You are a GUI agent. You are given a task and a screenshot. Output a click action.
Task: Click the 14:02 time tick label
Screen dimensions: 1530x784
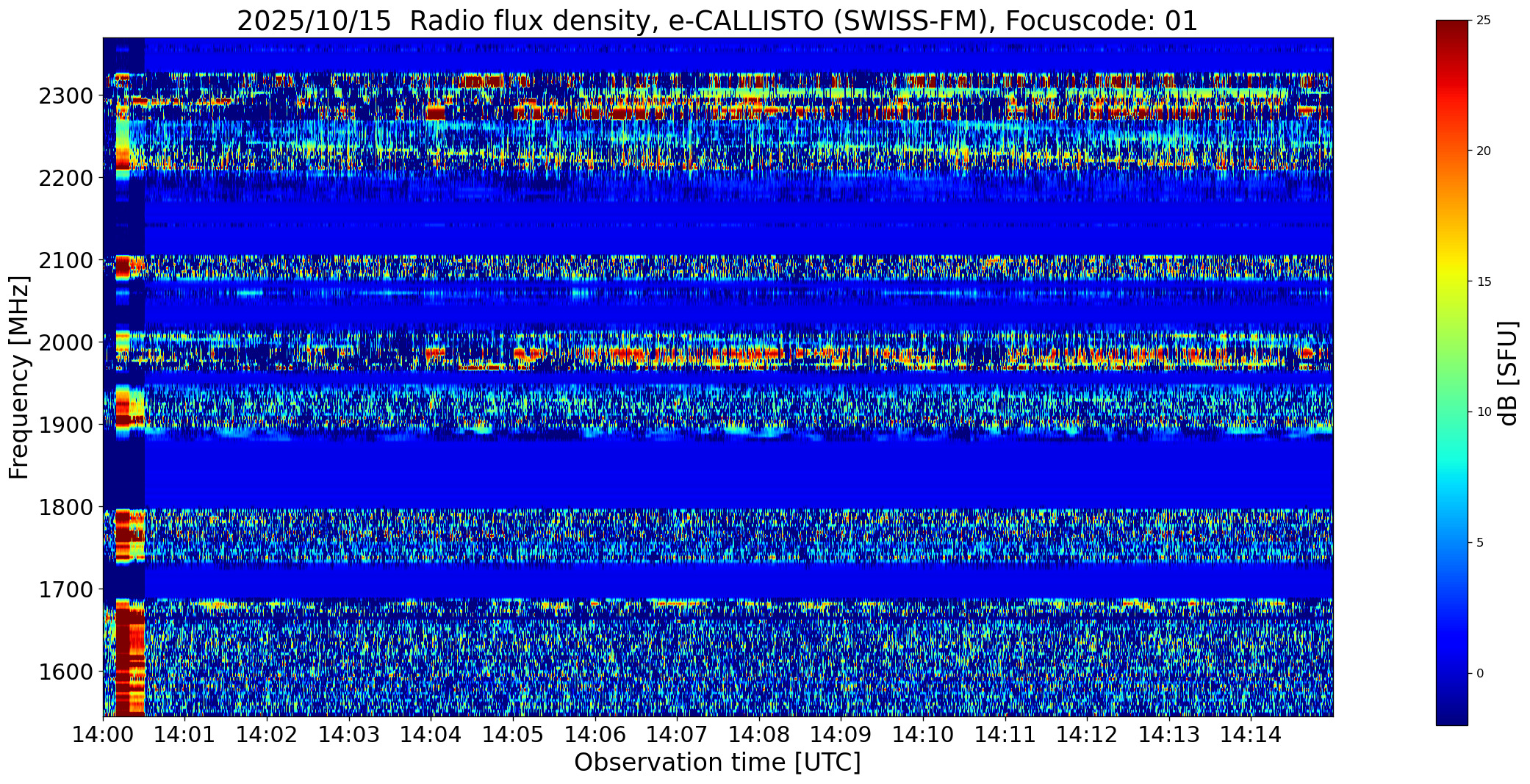(267, 734)
